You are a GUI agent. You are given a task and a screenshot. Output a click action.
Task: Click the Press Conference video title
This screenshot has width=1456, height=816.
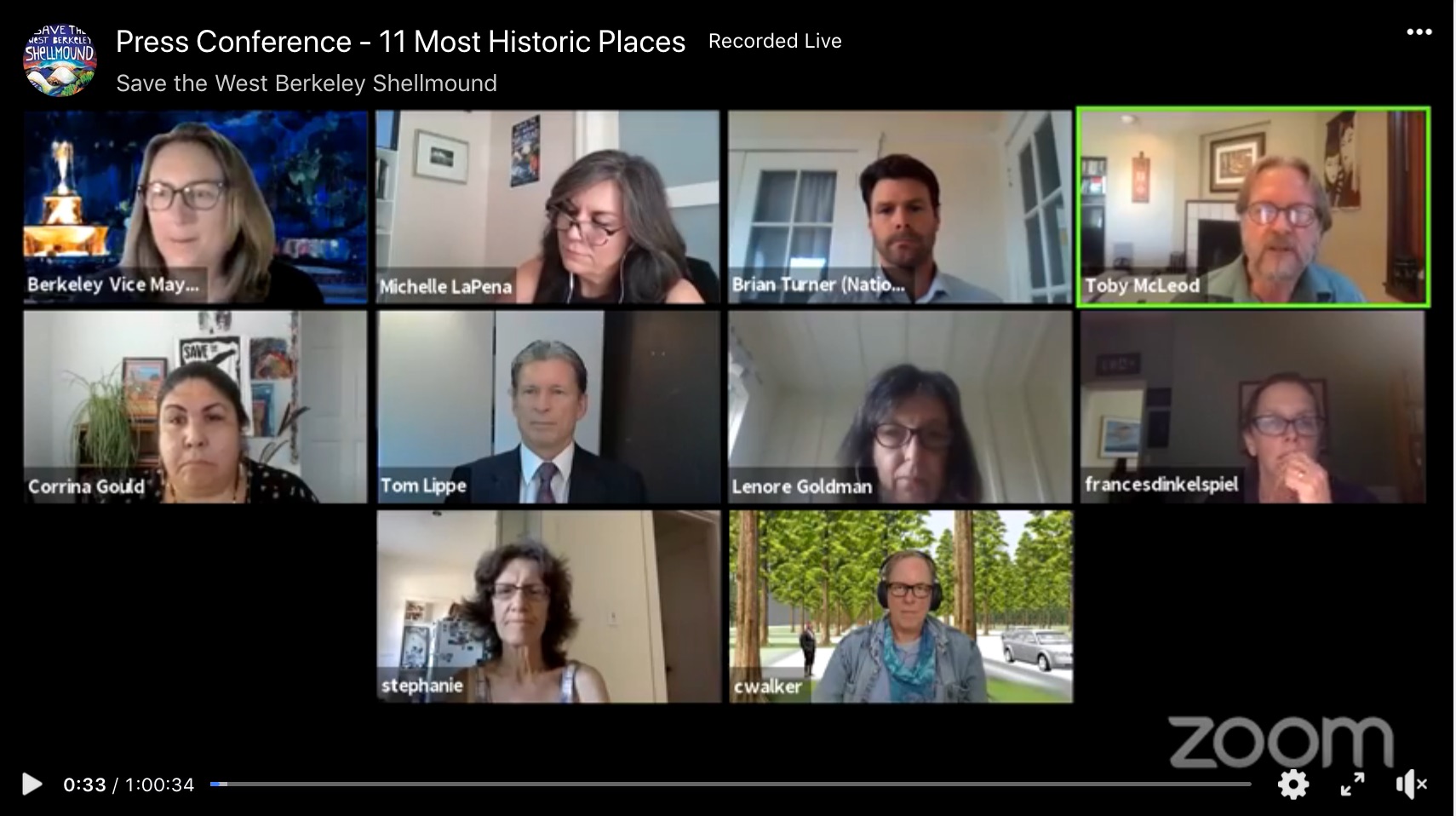click(400, 42)
